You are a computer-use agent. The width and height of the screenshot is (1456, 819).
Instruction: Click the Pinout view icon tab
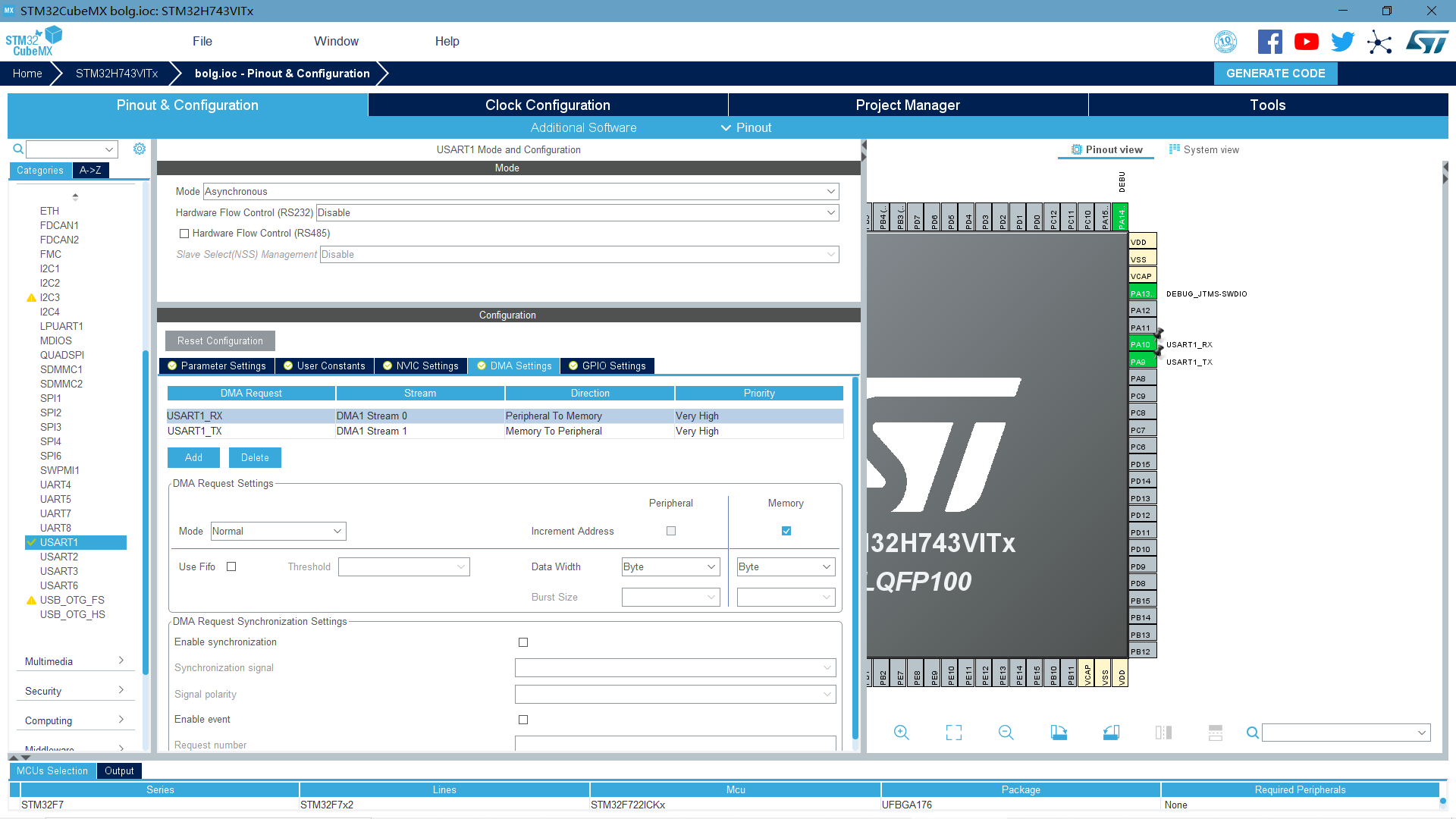click(1106, 149)
